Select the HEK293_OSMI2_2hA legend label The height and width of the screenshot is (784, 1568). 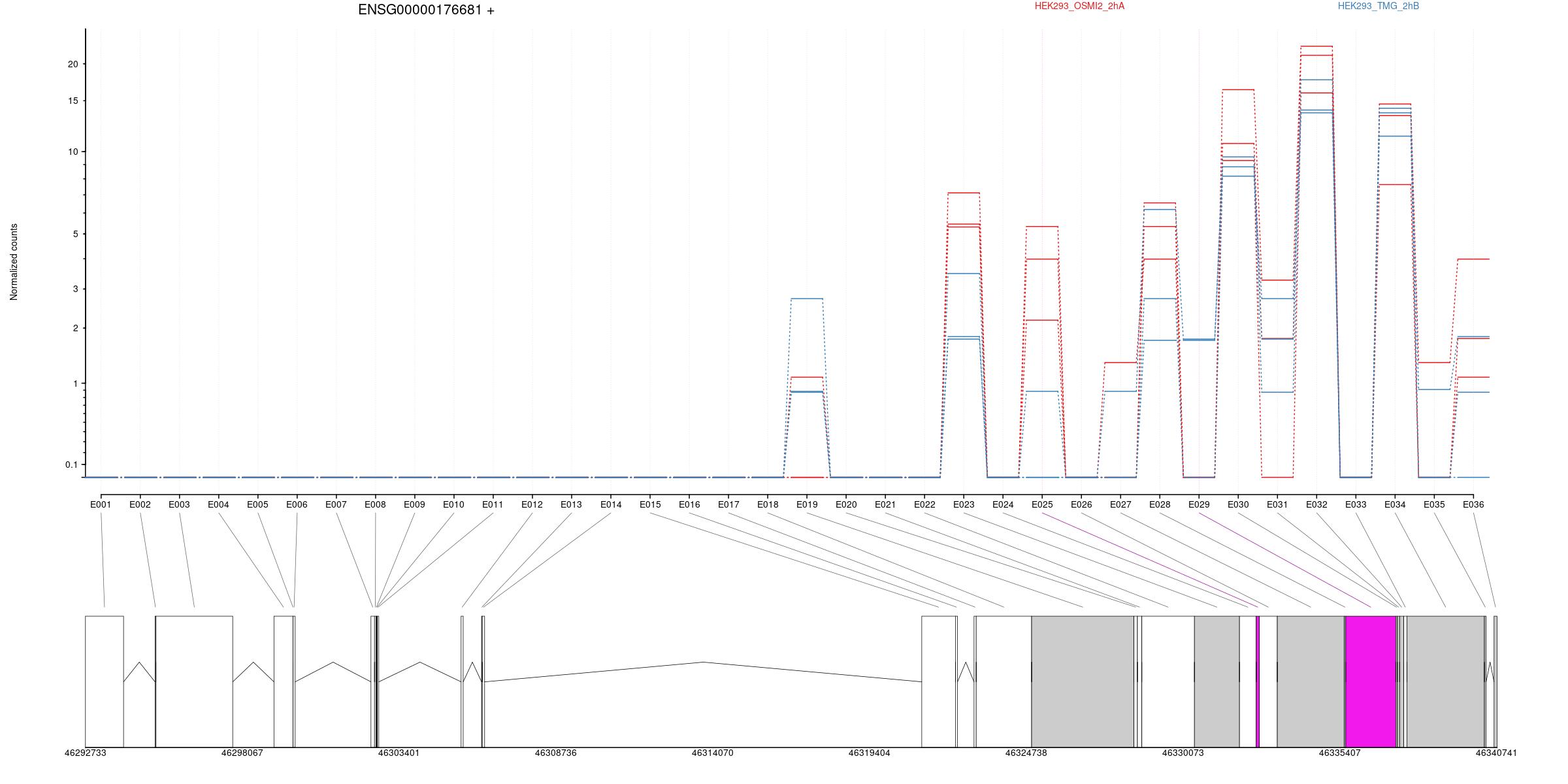pyautogui.click(x=1079, y=6)
